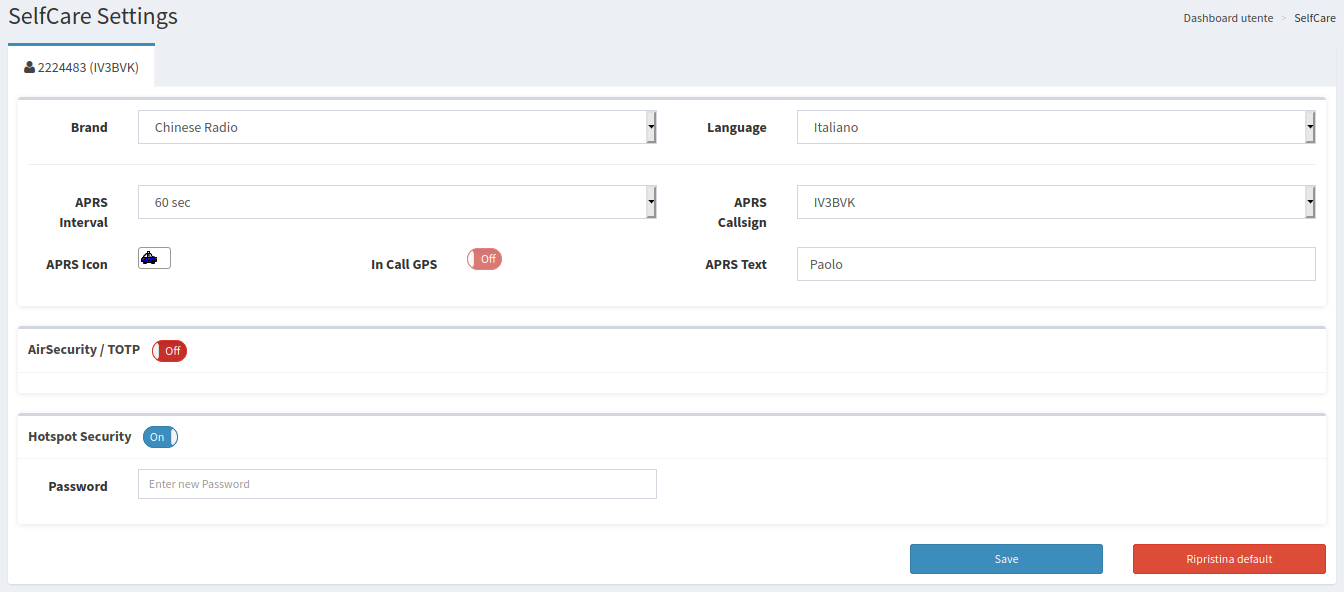The width and height of the screenshot is (1344, 592).
Task: Click the APRS Interval dropdown arrow indicator
Action: [651, 202]
